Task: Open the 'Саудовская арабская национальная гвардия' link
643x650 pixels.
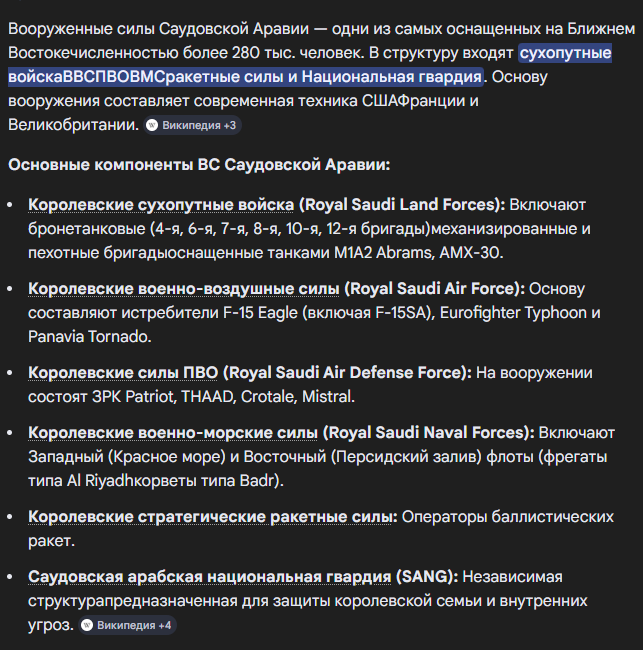Action: pyautogui.click(x=209, y=576)
